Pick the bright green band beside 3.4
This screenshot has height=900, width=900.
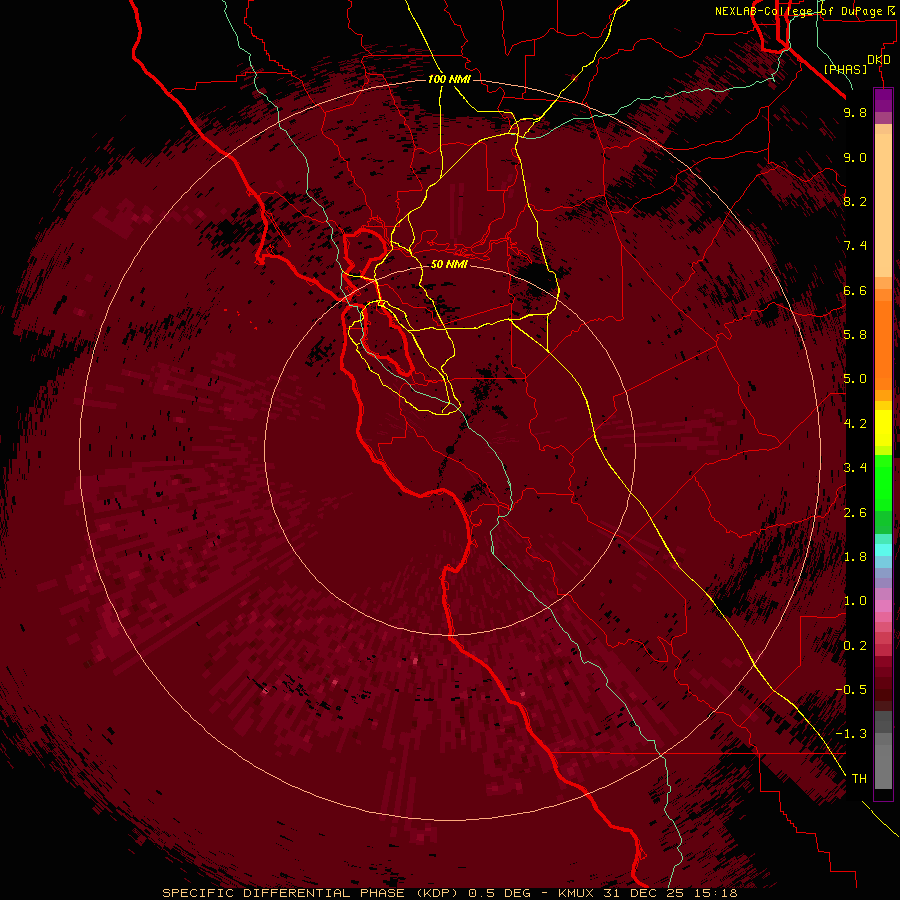click(x=883, y=482)
